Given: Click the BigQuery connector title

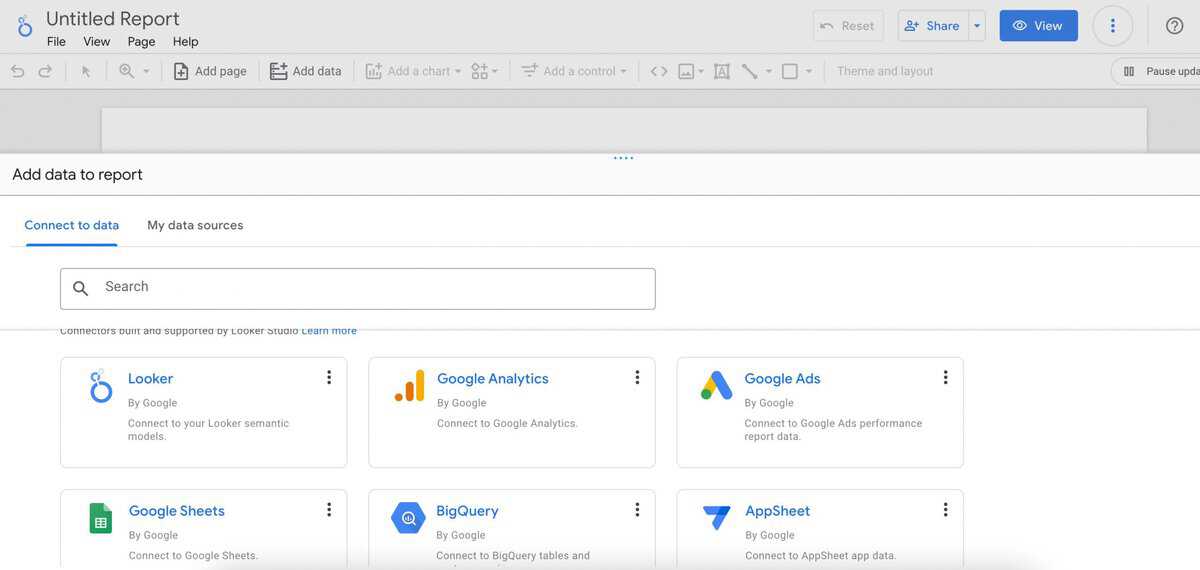Looking at the screenshot, I should point(467,510).
